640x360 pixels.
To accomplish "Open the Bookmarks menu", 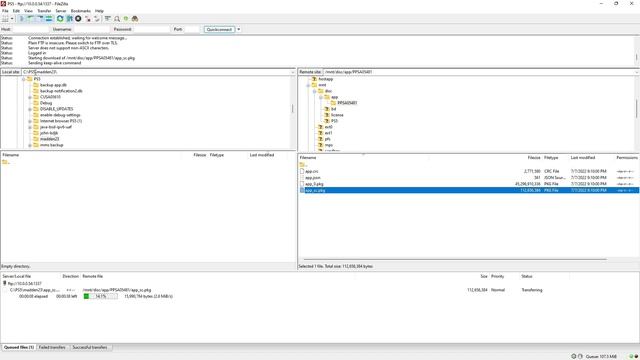I will click(81, 11).
